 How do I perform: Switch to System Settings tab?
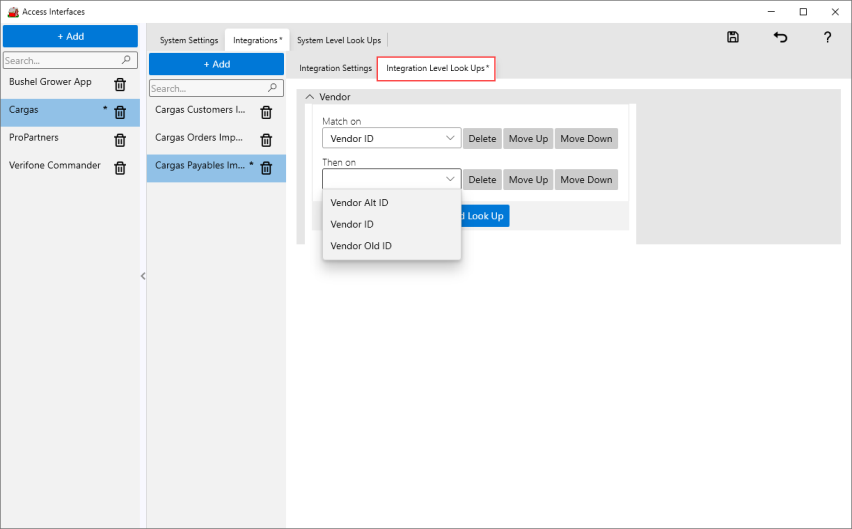(189, 41)
